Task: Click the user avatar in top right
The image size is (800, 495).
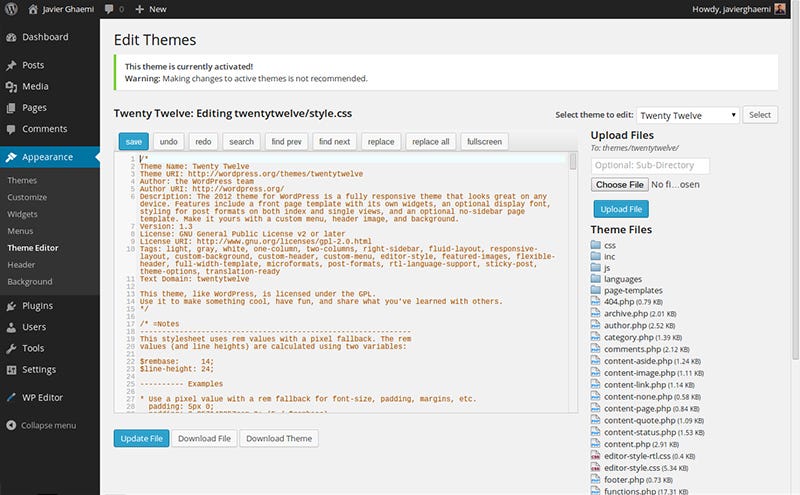Action: 780,9
